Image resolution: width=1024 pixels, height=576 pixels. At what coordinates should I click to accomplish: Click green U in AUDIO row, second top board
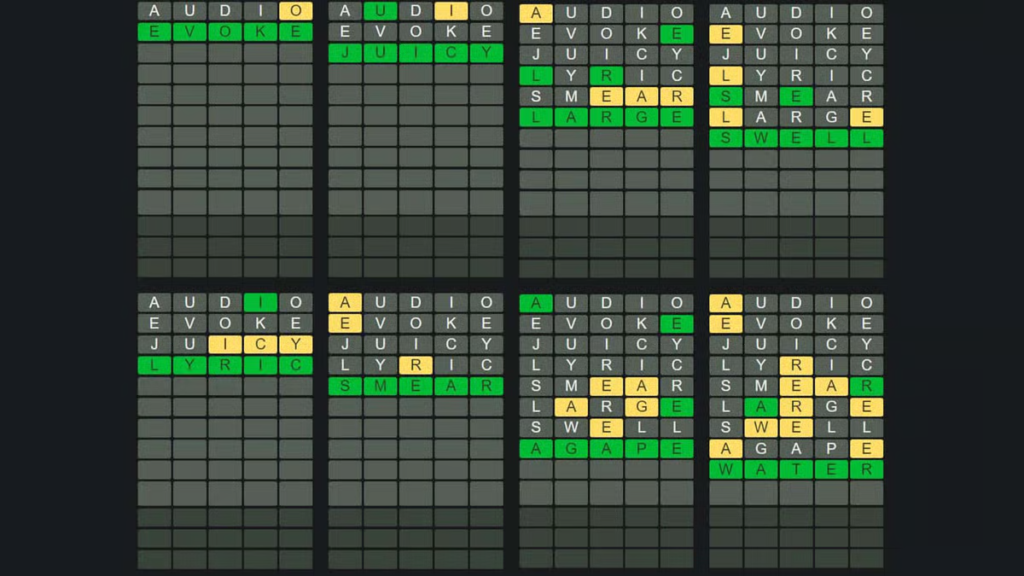pos(380,11)
